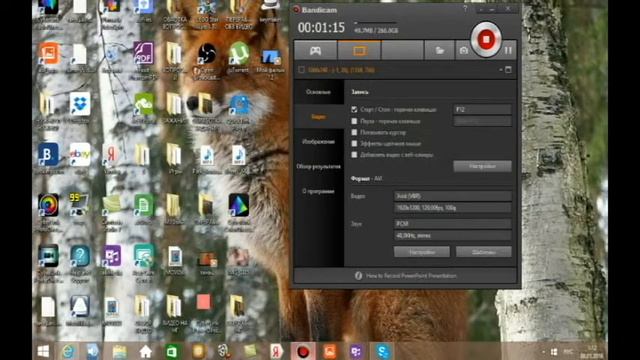Enable the show cursor checkbox

point(354,132)
